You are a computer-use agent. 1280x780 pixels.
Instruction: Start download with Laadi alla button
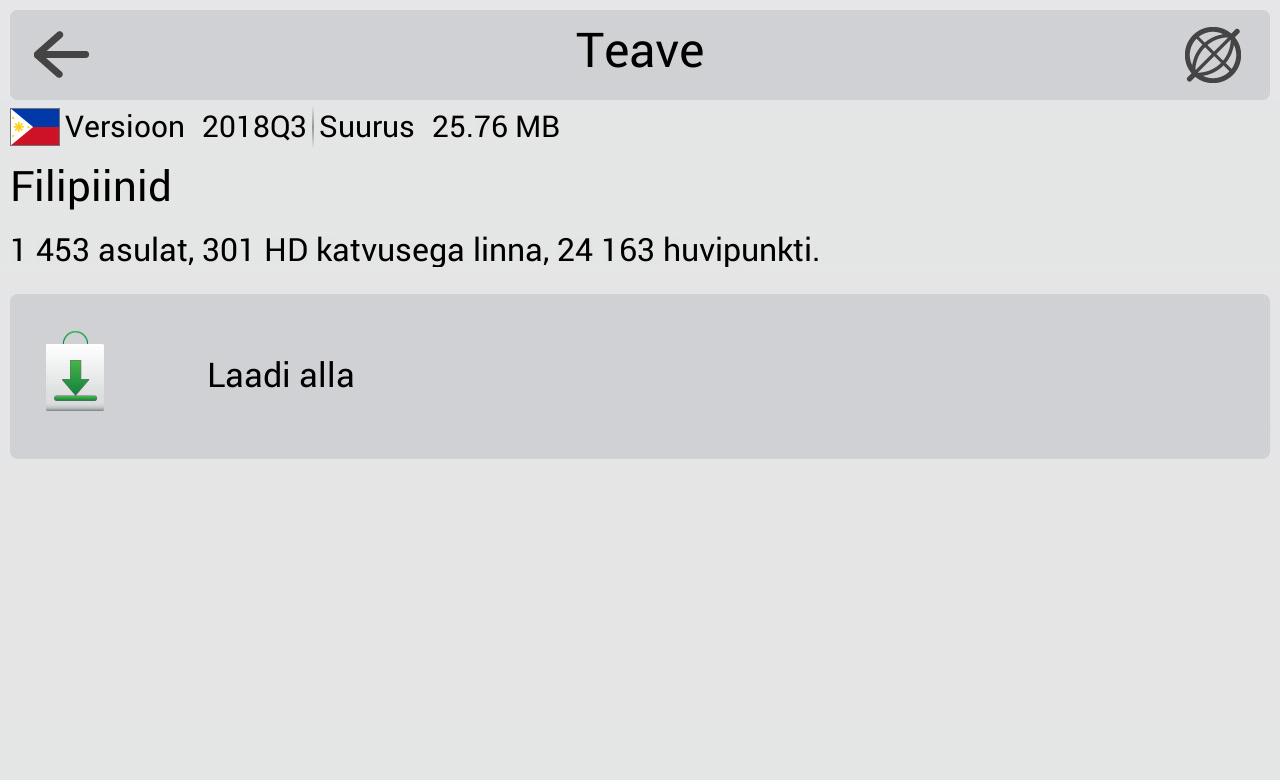coord(280,375)
